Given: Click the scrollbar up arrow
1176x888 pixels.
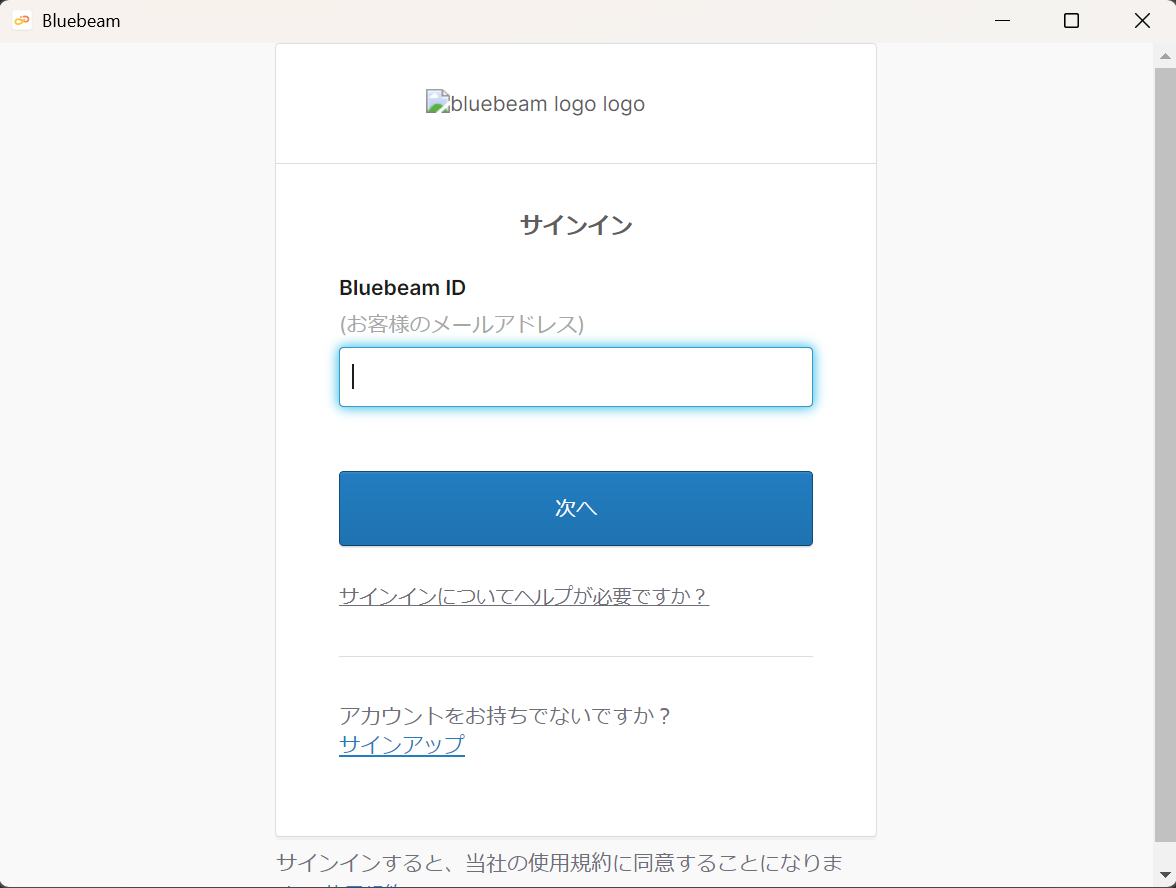Looking at the screenshot, I should tap(1165, 56).
